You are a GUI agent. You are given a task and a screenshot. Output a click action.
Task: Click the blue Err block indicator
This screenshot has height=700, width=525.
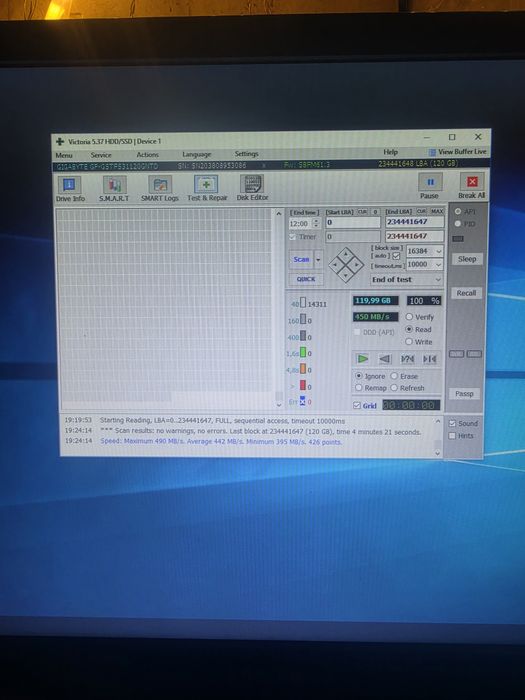point(303,401)
